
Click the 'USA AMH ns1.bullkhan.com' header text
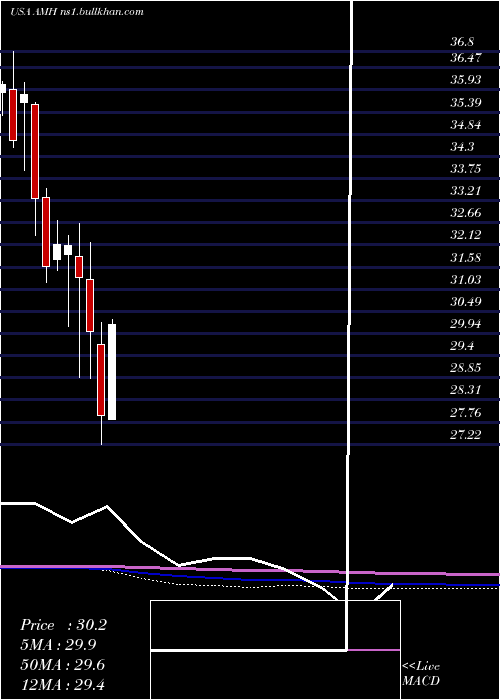tap(77, 12)
